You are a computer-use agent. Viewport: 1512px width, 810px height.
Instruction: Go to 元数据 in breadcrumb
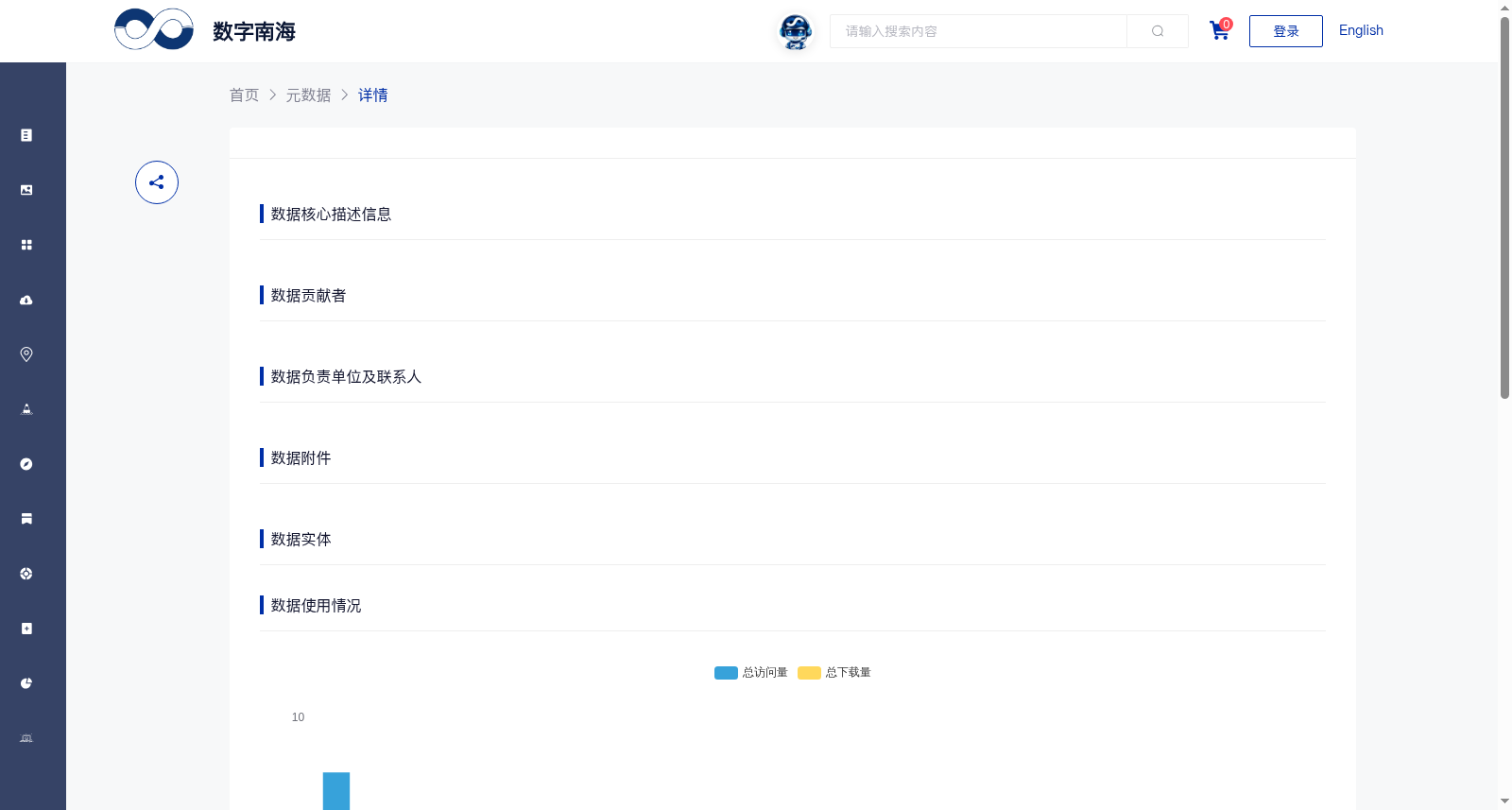[309, 95]
